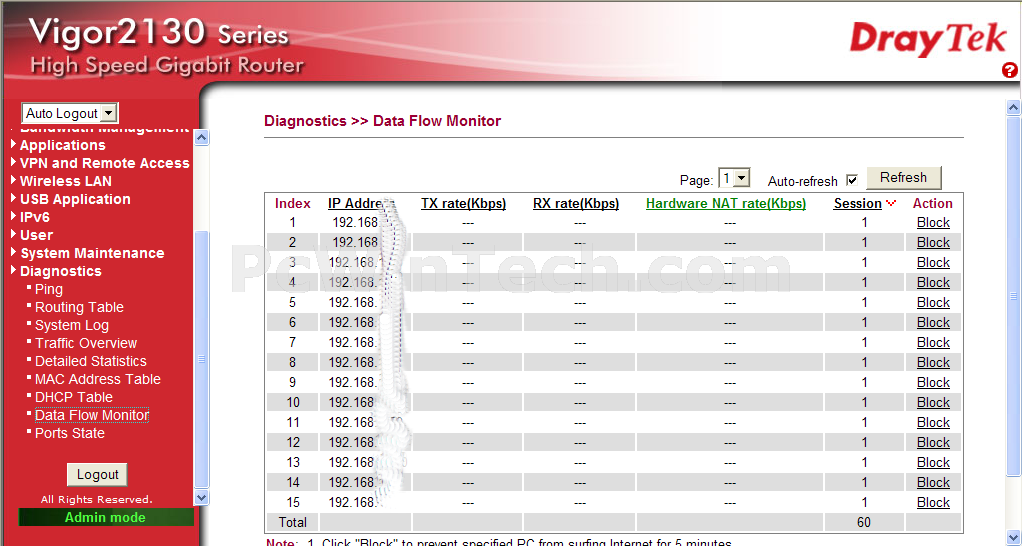Expand the IPv6 menu
This screenshot has width=1022, height=546.
point(35,217)
